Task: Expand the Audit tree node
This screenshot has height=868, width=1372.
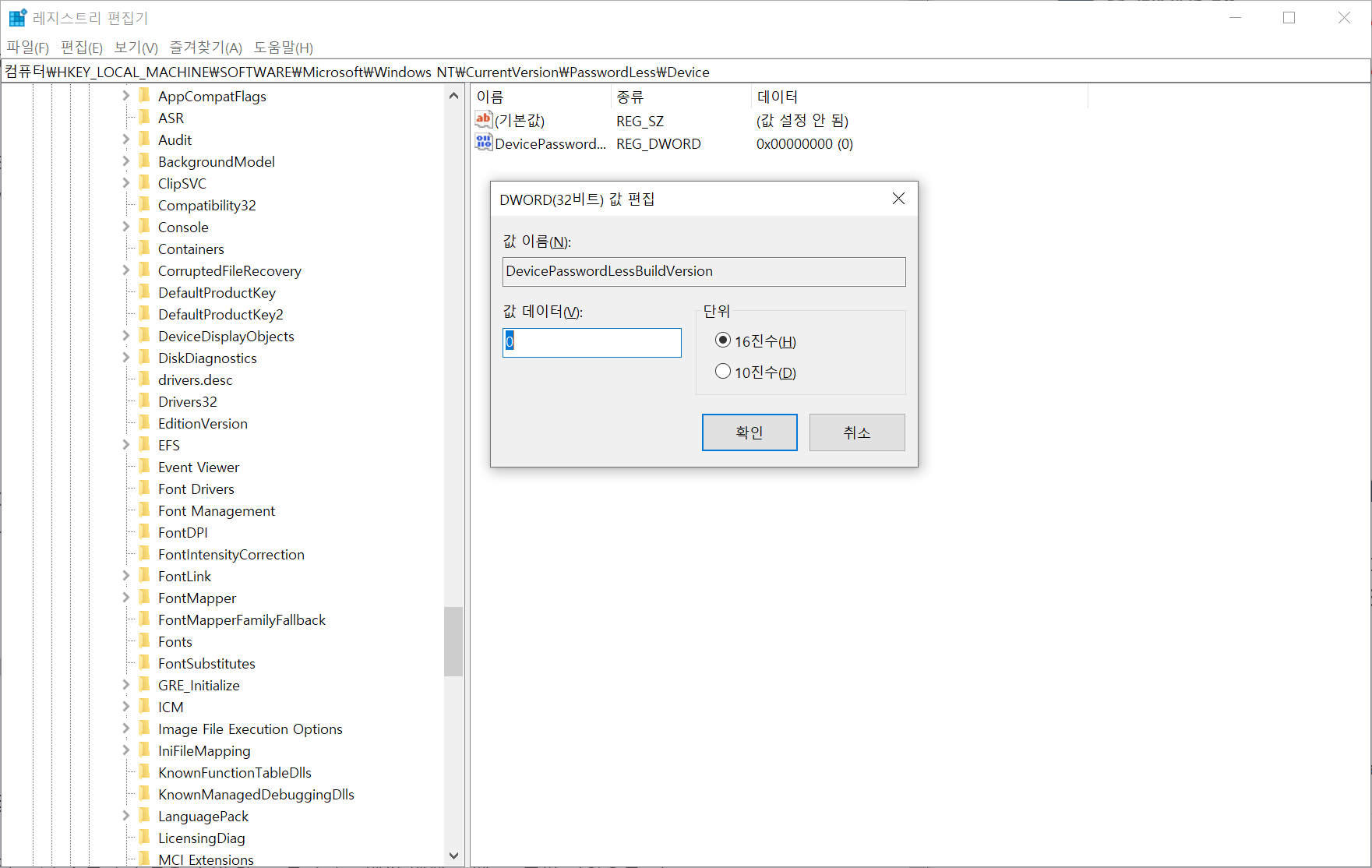Action: 126,139
